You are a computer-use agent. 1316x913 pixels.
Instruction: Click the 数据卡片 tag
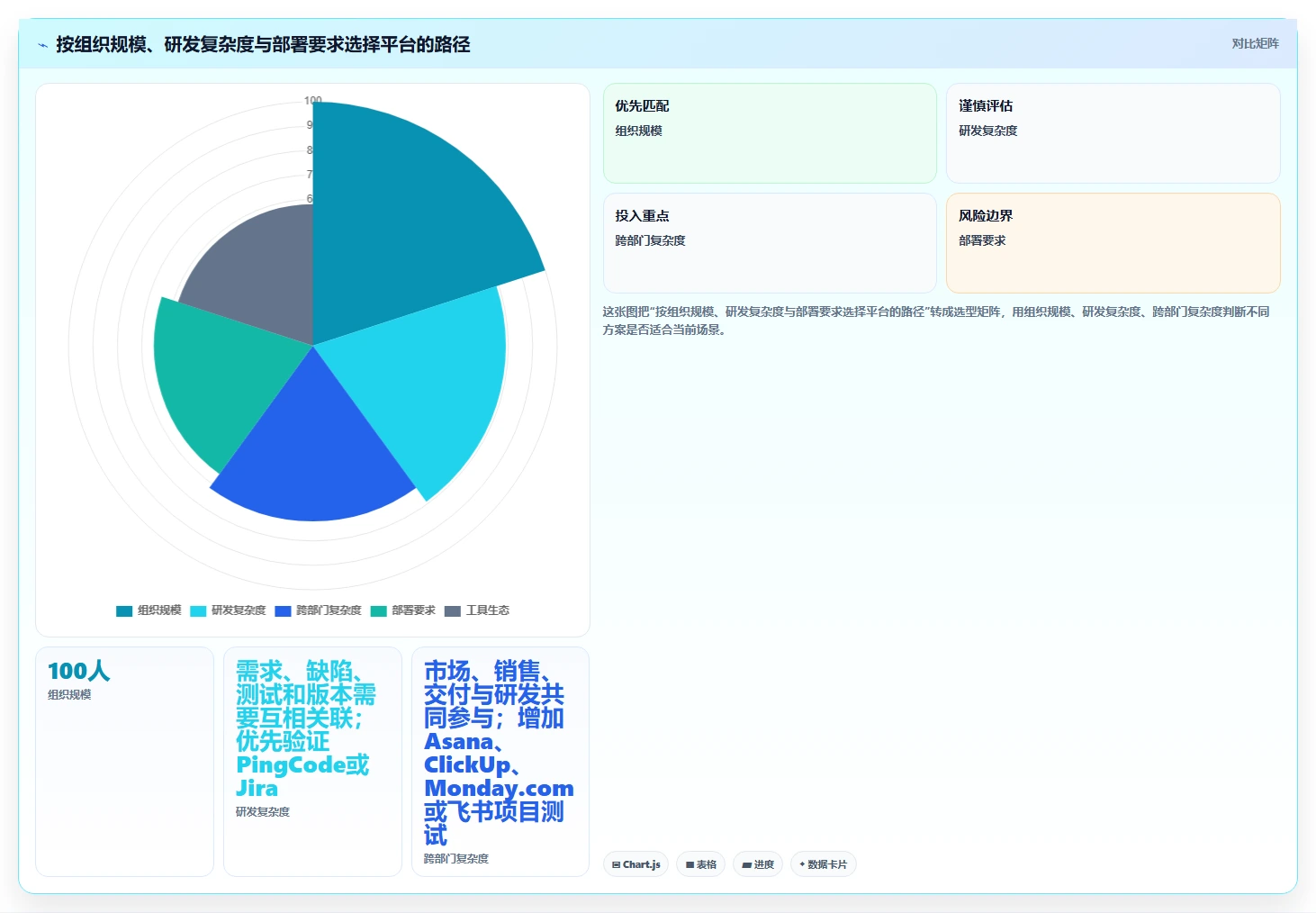824,864
